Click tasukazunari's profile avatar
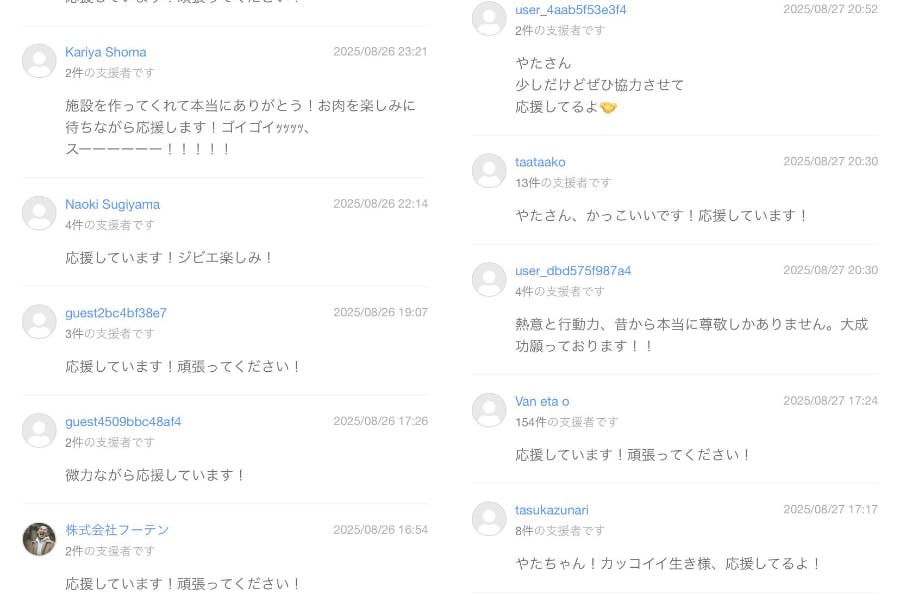The width and height of the screenshot is (900, 600). point(489,519)
